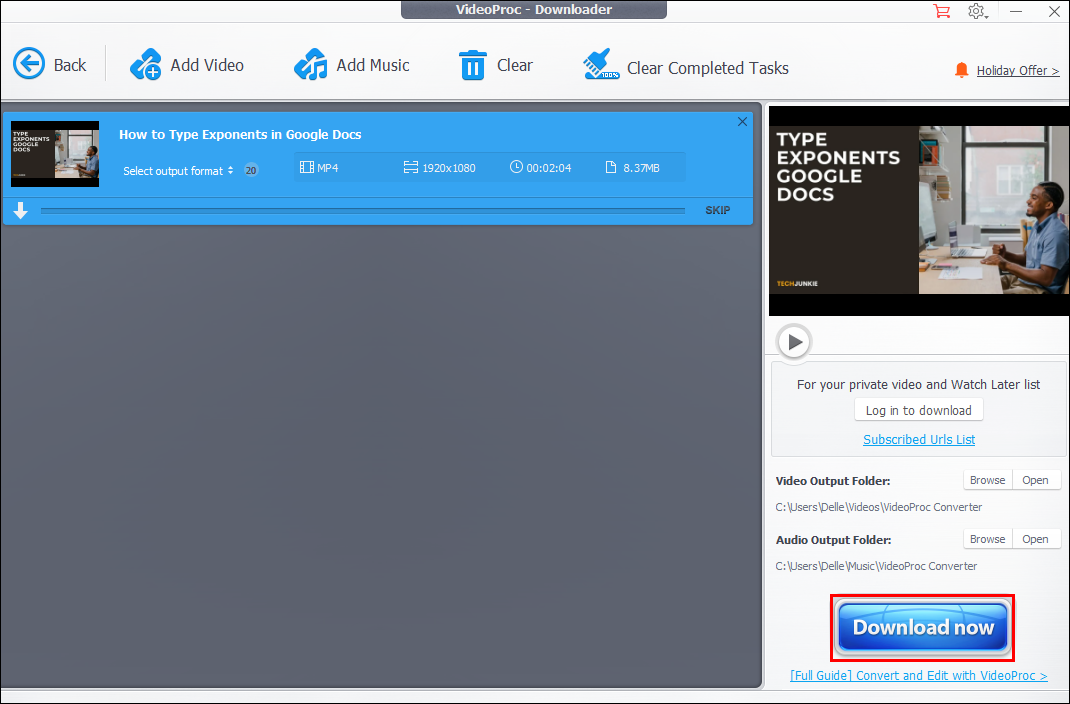1070x704 pixels.
Task: Click the Add Music label
Action: coord(373,65)
